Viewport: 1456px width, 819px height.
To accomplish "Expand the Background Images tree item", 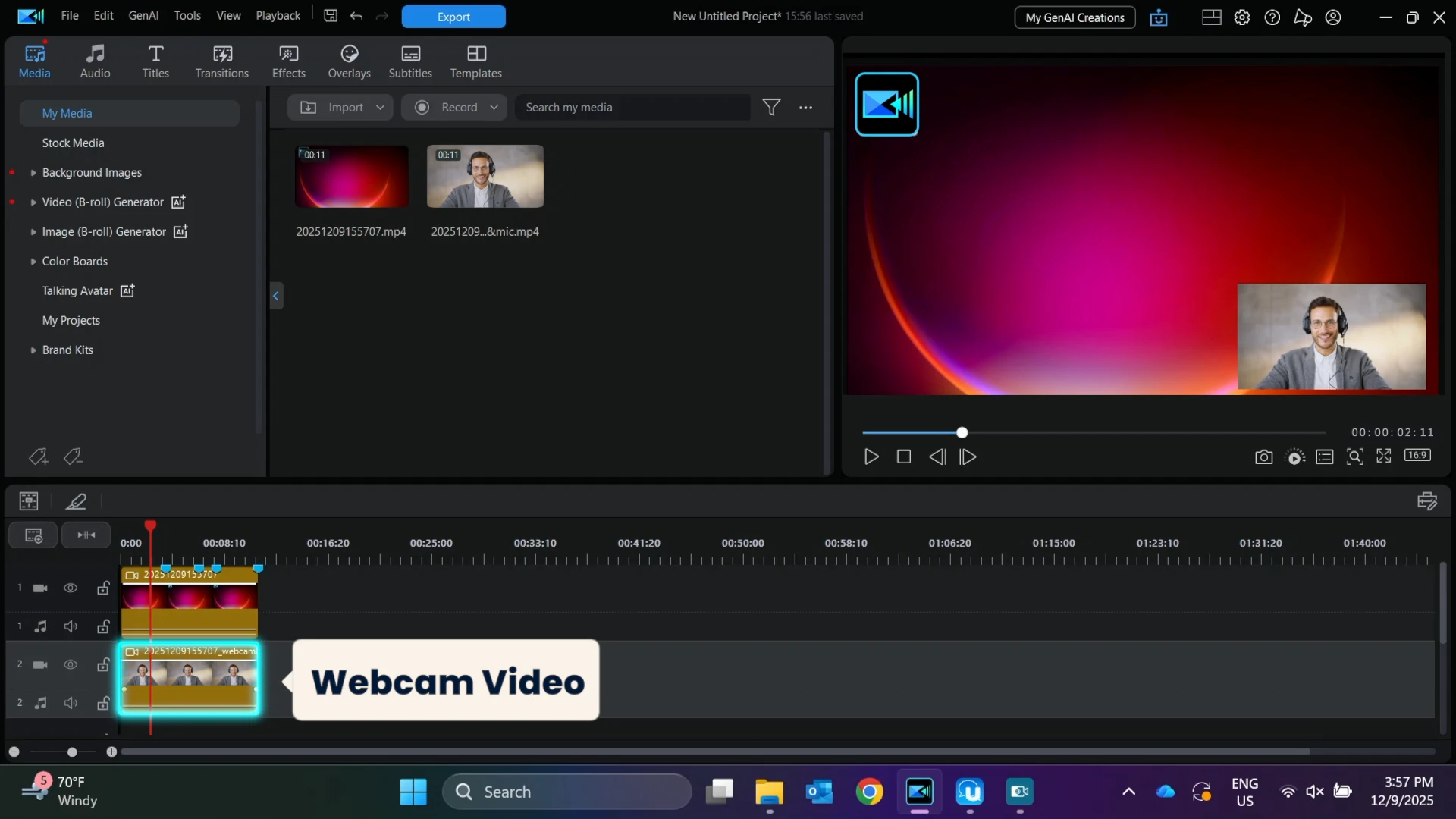I will coord(33,173).
